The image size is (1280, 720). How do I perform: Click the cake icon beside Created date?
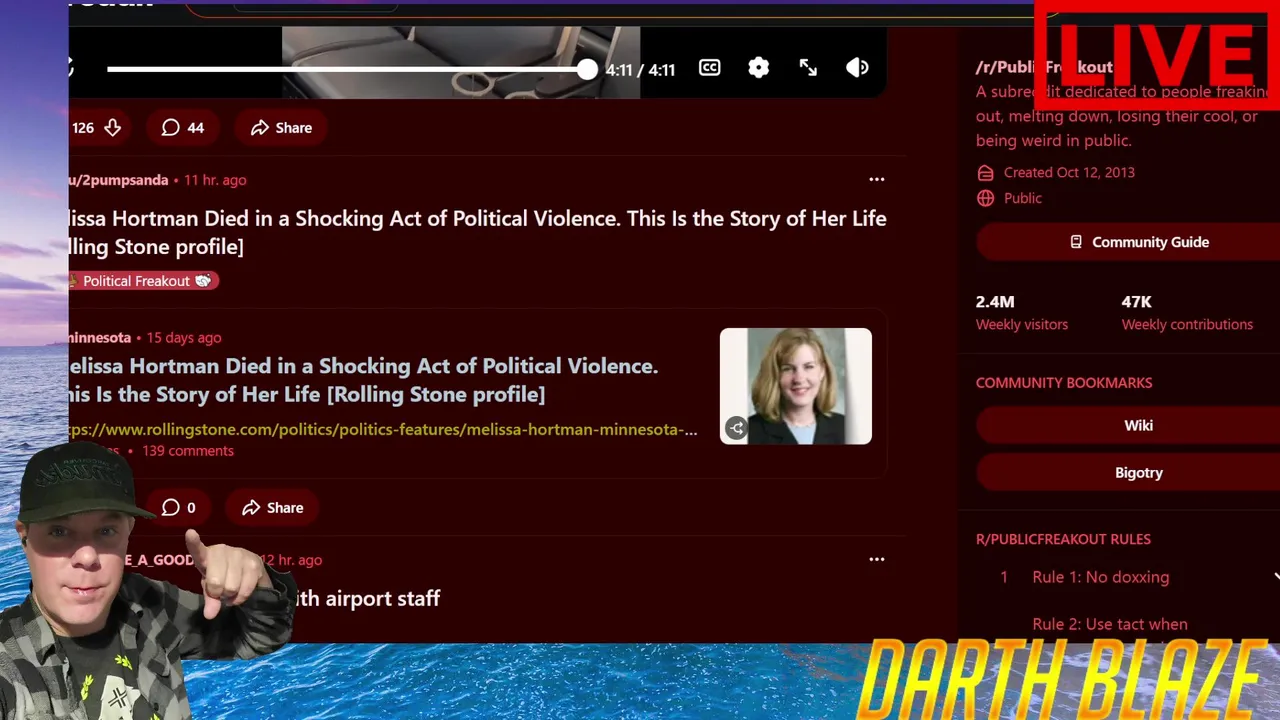985,173
